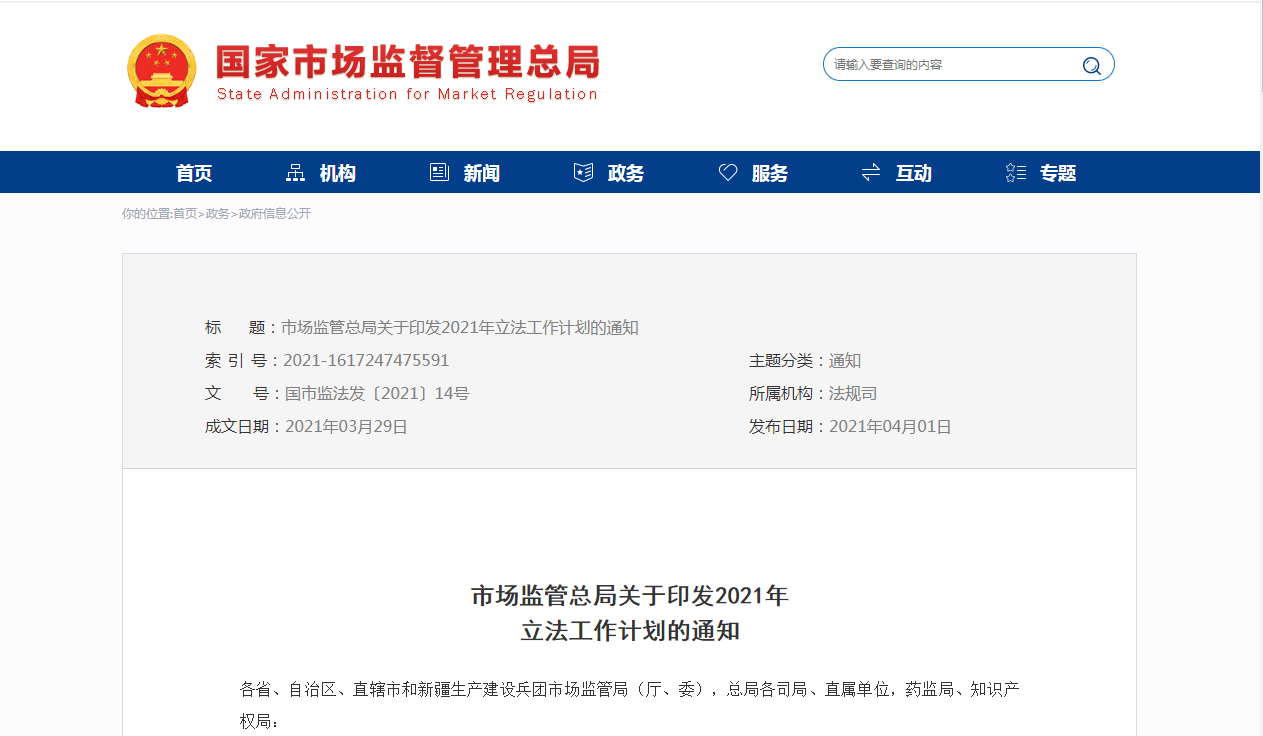Viewport: 1263px width, 736px height.
Task: Open the 专题 menu label
Action: (1058, 173)
